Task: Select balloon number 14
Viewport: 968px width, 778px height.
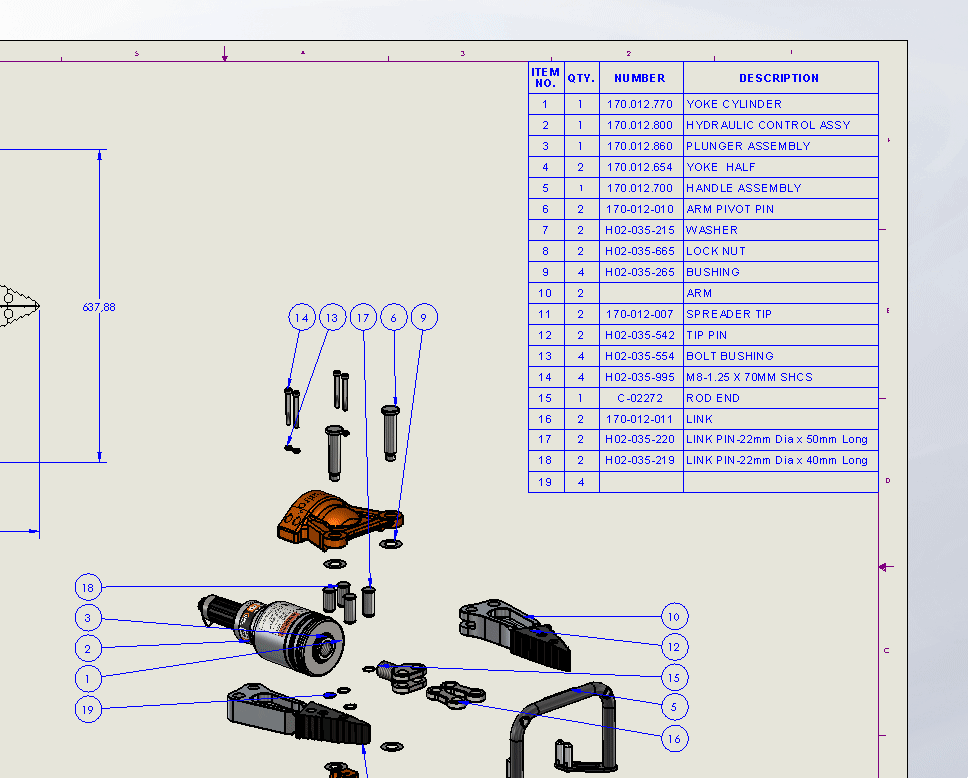Action: [301, 318]
